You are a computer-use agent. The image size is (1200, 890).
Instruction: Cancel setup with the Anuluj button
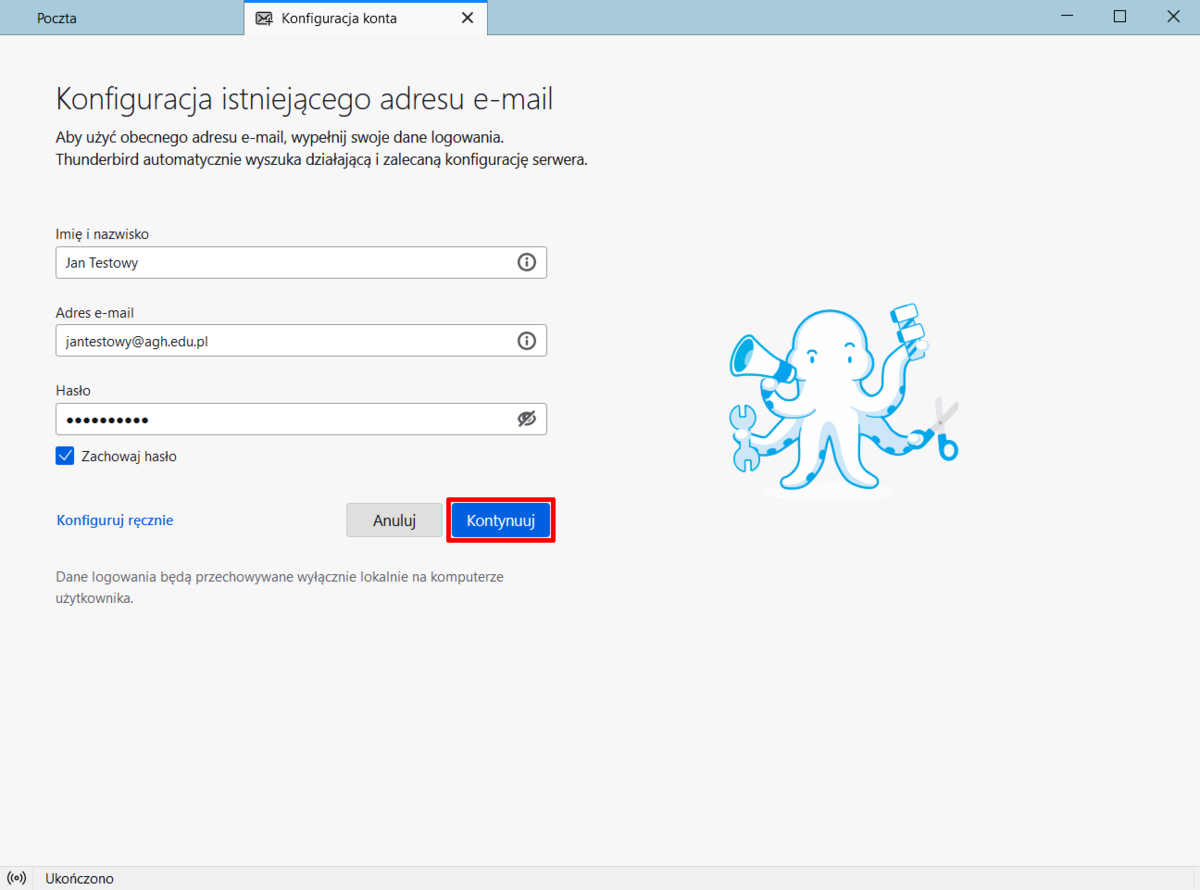tap(394, 520)
